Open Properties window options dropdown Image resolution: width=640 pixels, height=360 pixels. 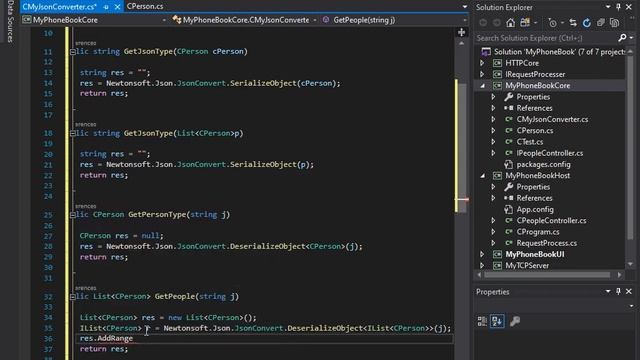[x=608, y=291]
